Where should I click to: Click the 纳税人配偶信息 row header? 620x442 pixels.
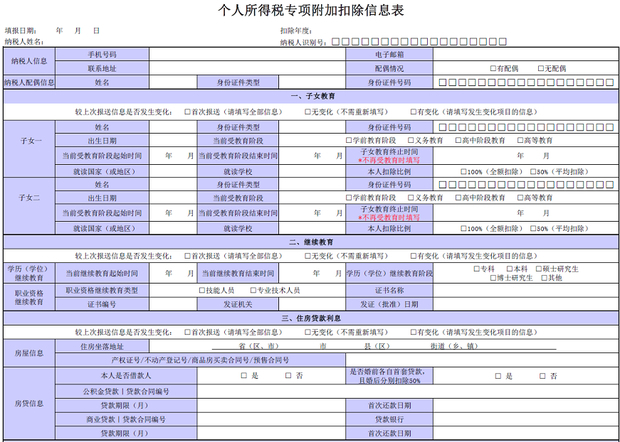point(29,82)
